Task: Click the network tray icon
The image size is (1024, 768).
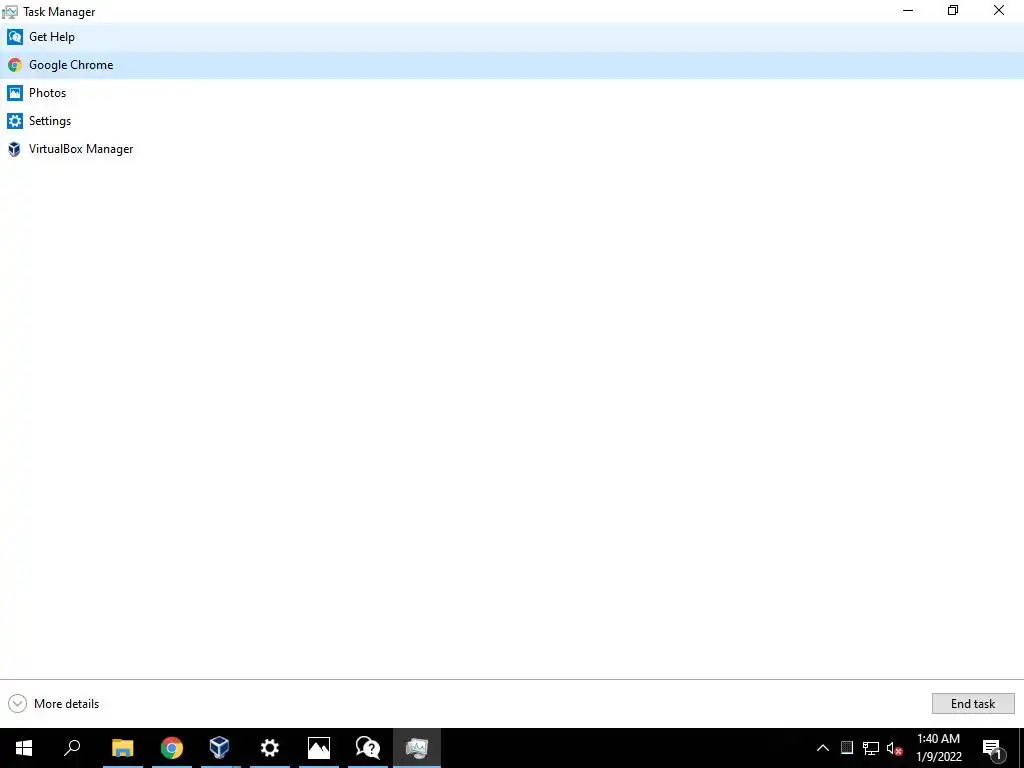Action: 871,748
